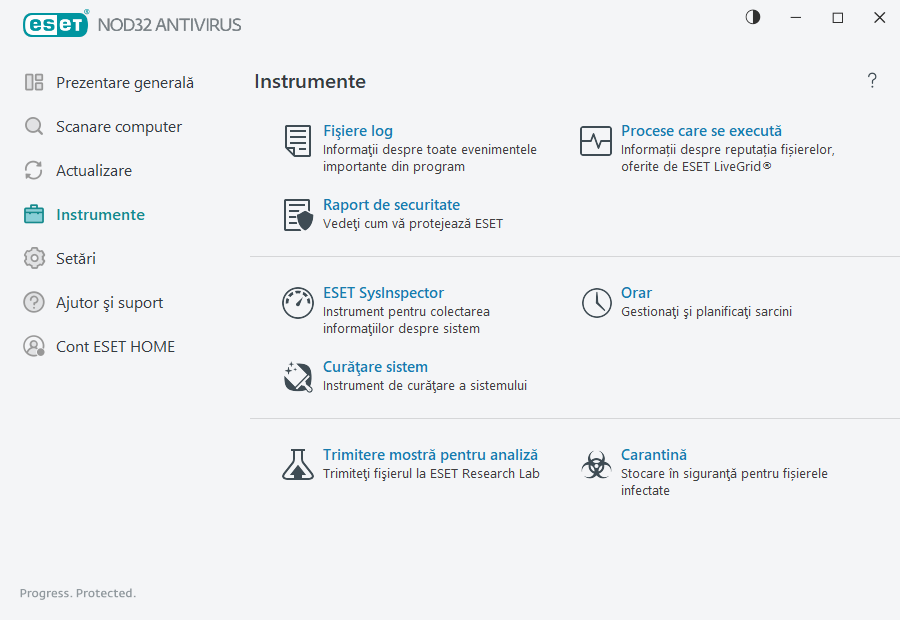900x620 pixels.
Task: Click the ESET logo badge
Action: 56,24
